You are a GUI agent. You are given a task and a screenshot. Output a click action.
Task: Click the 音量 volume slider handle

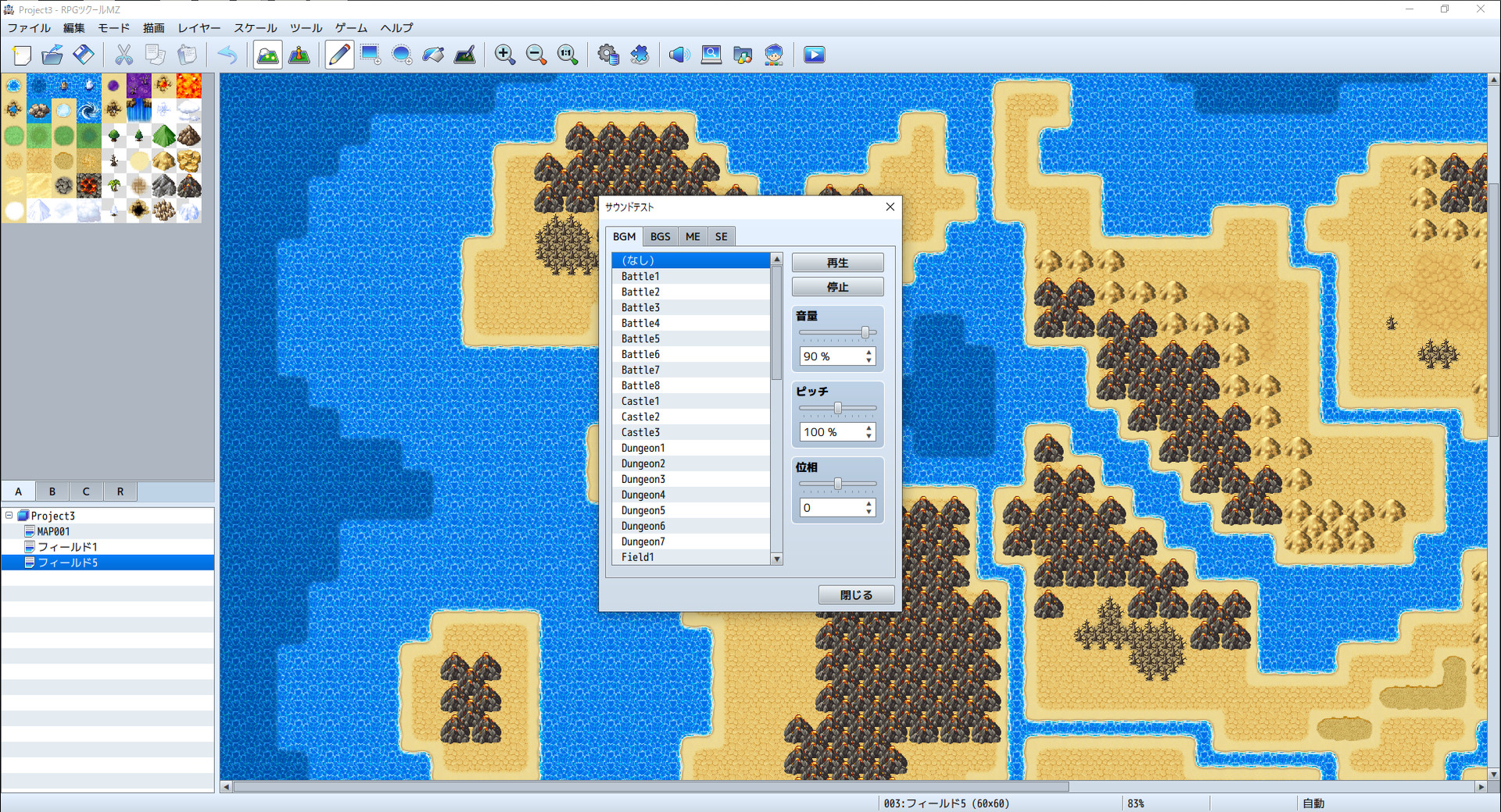[865, 332]
